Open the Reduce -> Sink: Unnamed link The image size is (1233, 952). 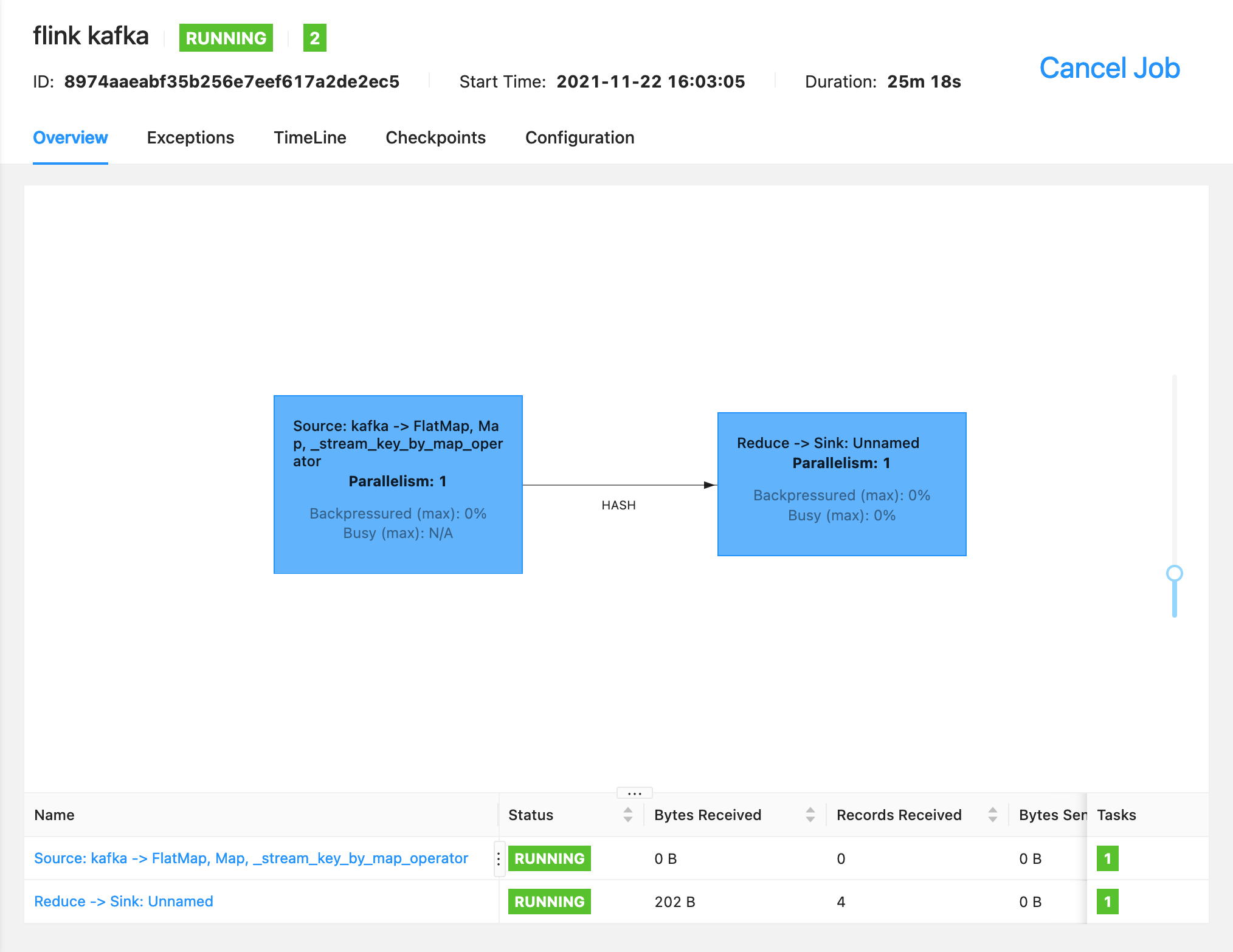tap(123, 902)
